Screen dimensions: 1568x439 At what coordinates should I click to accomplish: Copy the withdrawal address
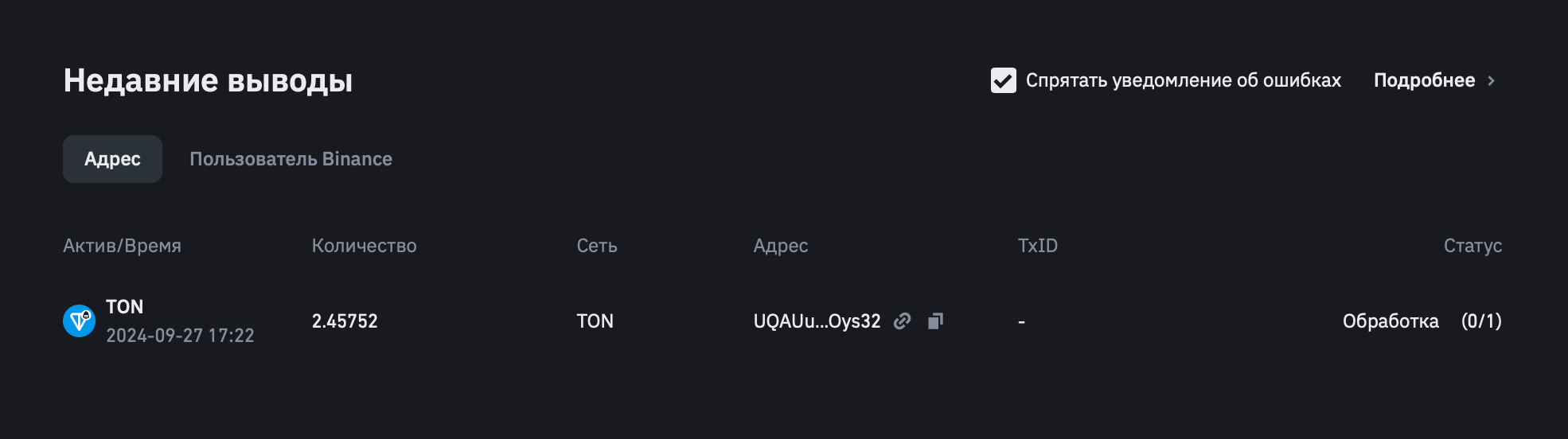(935, 321)
